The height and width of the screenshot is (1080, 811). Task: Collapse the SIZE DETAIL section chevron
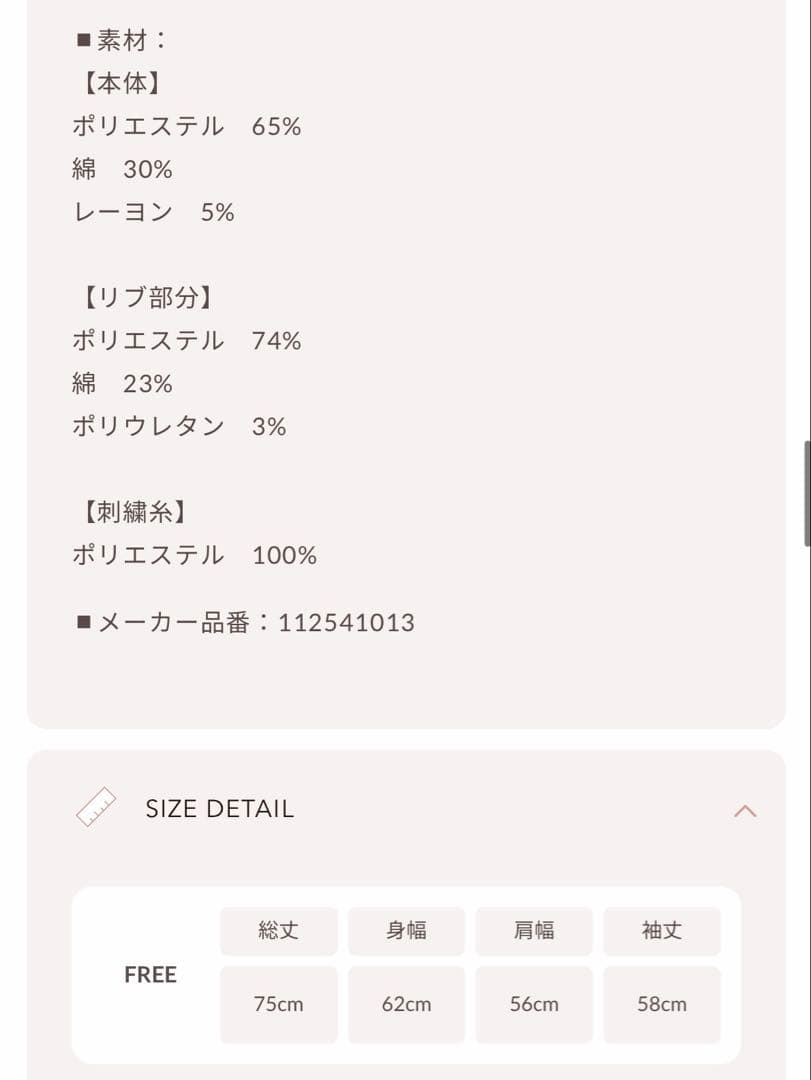(744, 810)
